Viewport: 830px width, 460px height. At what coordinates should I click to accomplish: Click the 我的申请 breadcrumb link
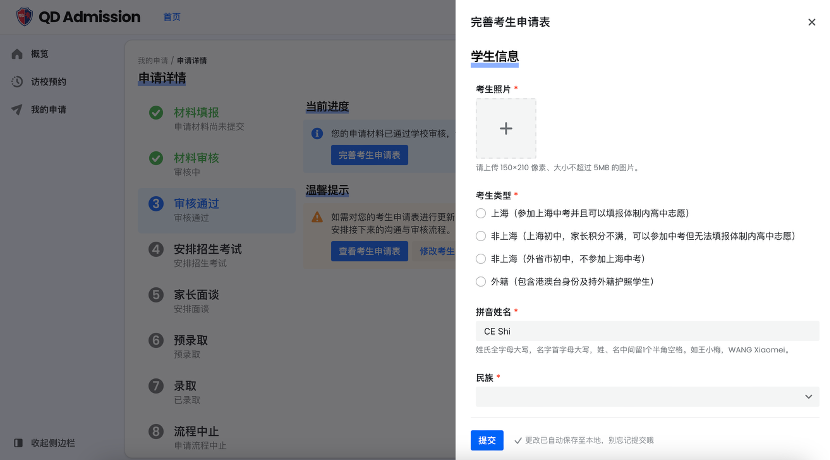click(153, 61)
